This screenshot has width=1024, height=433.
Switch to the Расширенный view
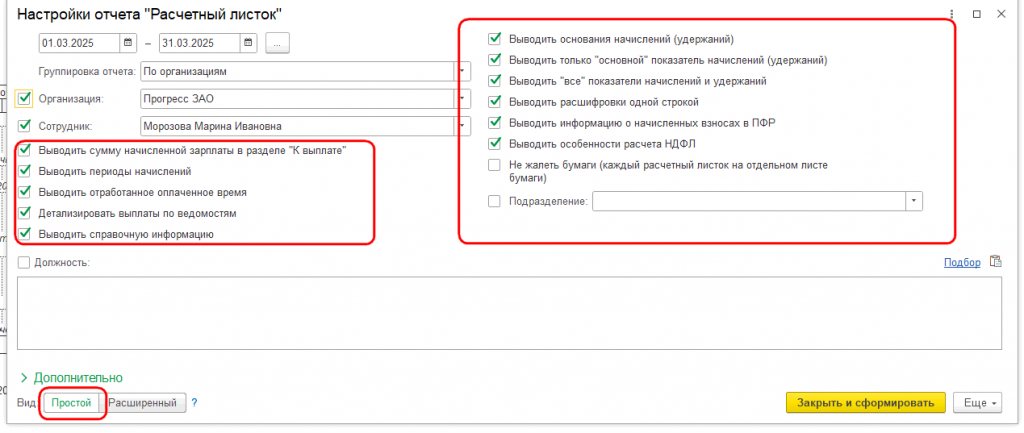click(x=142, y=403)
